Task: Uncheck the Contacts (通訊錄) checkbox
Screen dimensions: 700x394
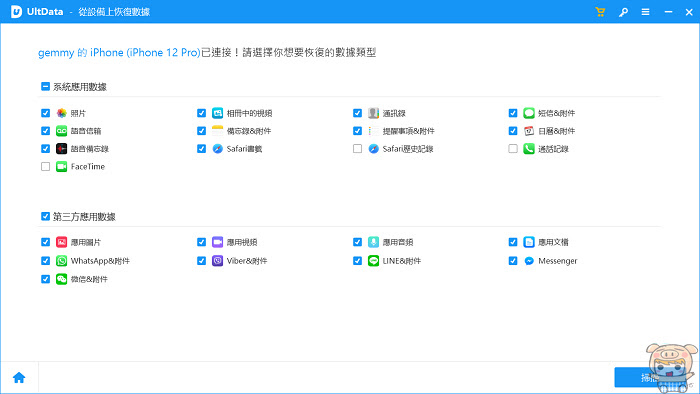Action: click(357, 113)
